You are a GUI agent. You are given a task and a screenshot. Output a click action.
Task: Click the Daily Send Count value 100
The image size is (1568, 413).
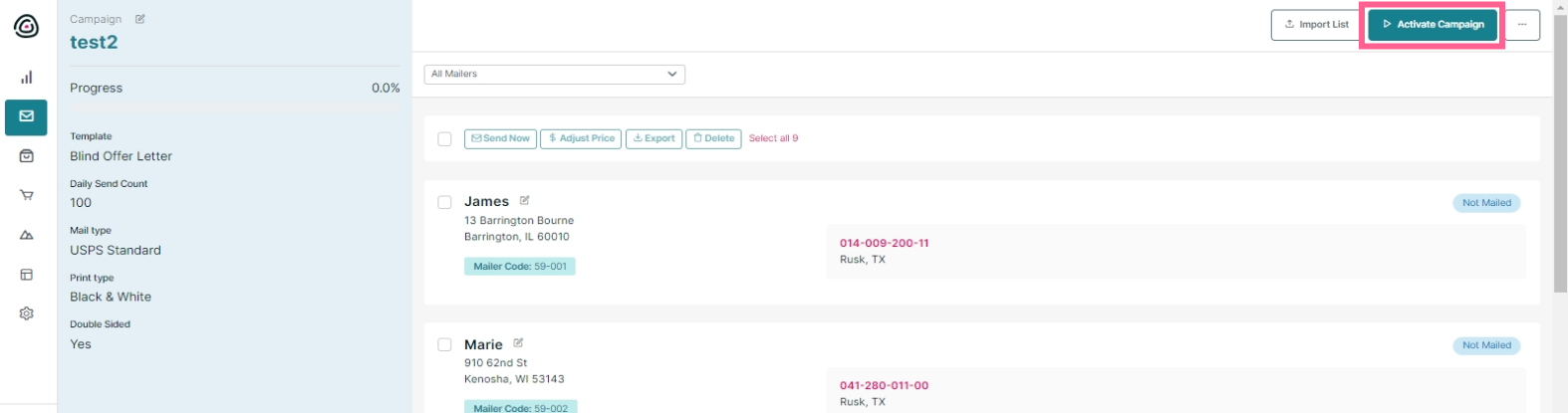(x=81, y=202)
